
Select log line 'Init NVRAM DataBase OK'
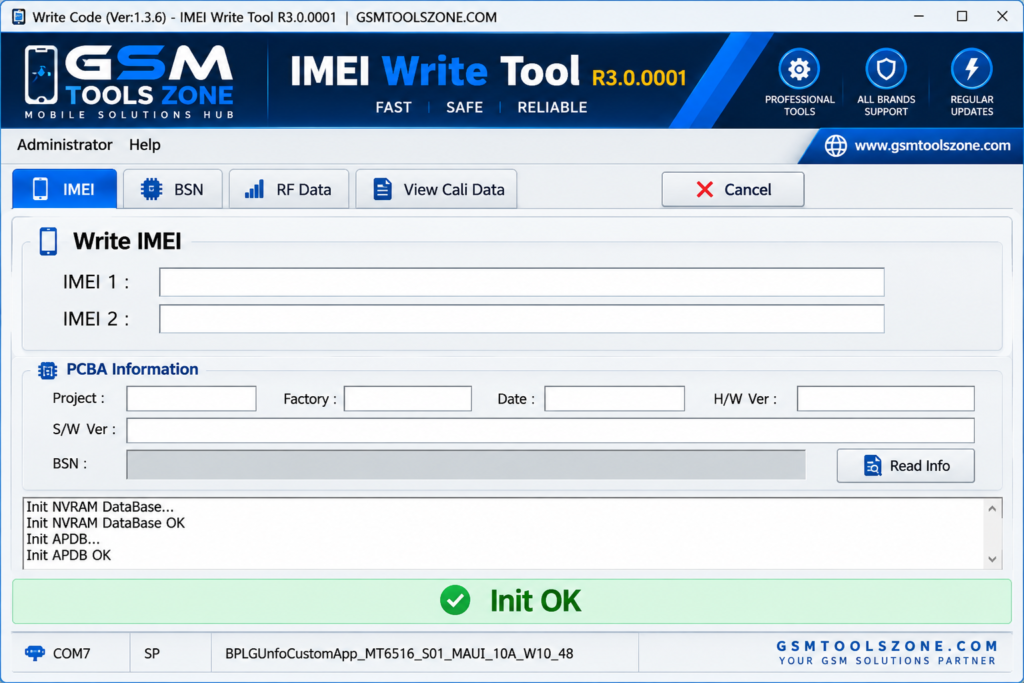point(106,523)
